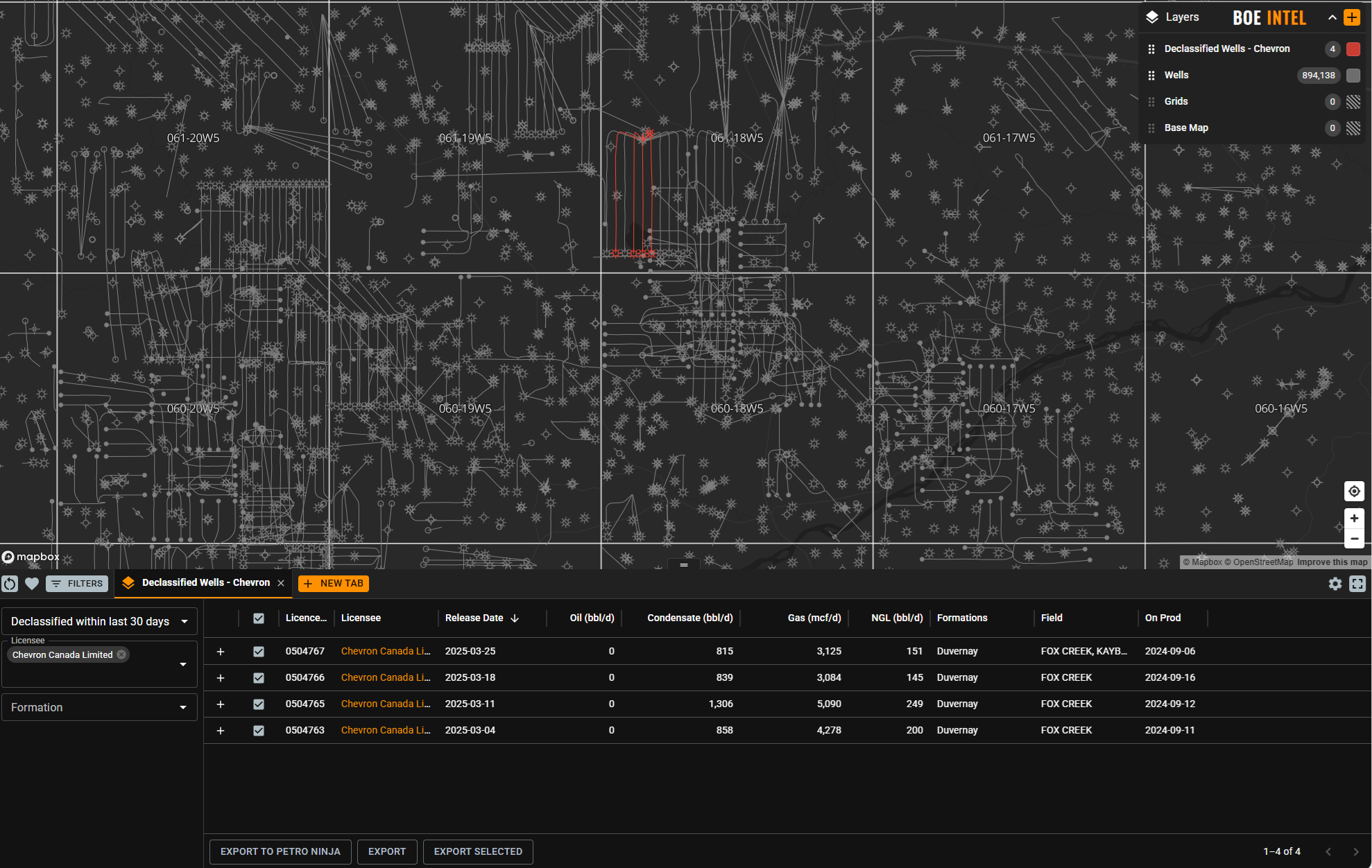Click EXPORT TO PETRO NINJA button
Screen dimensions: 1372x868
click(280, 851)
